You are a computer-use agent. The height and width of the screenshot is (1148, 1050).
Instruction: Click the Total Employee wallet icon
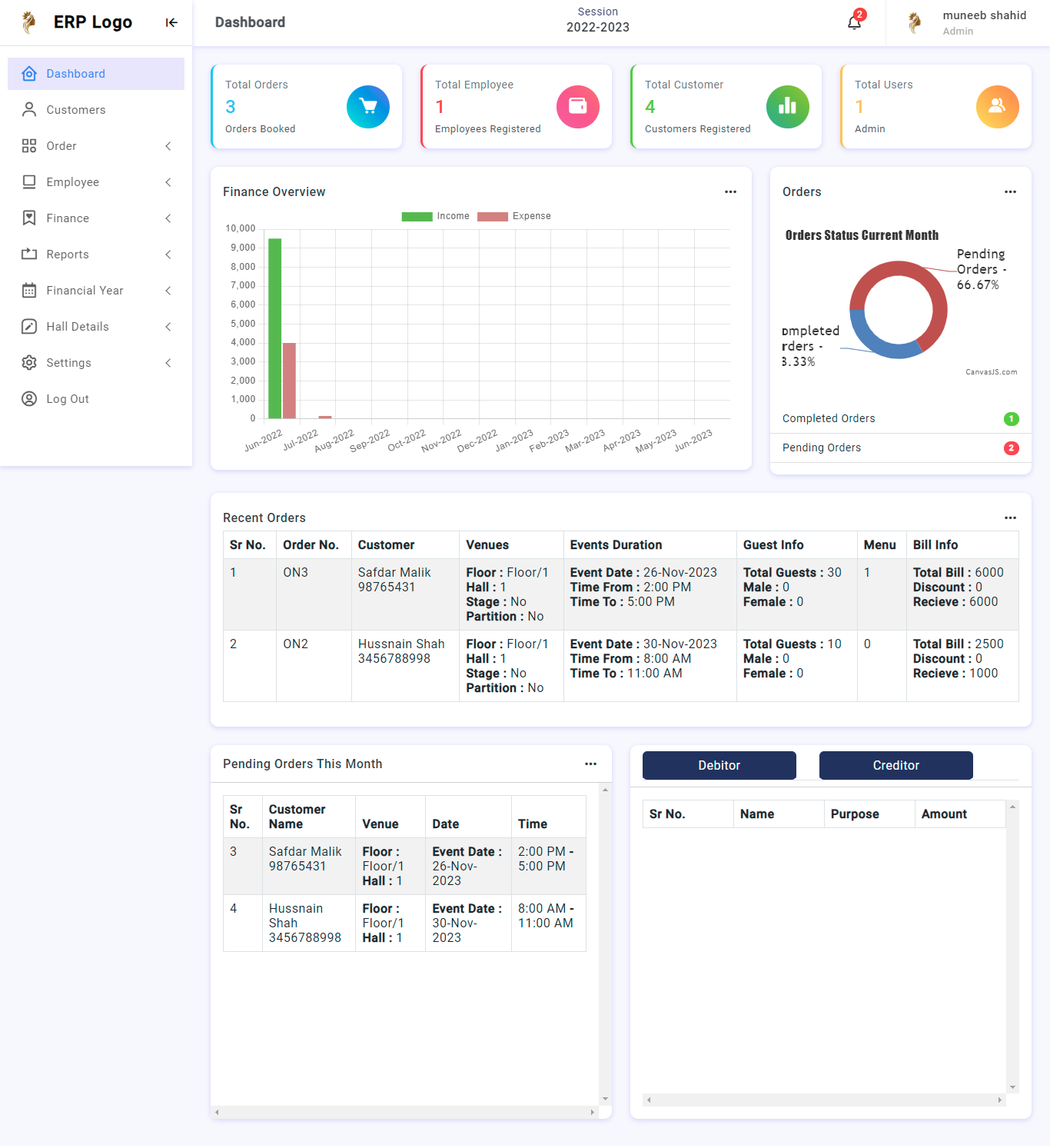coord(578,107)
